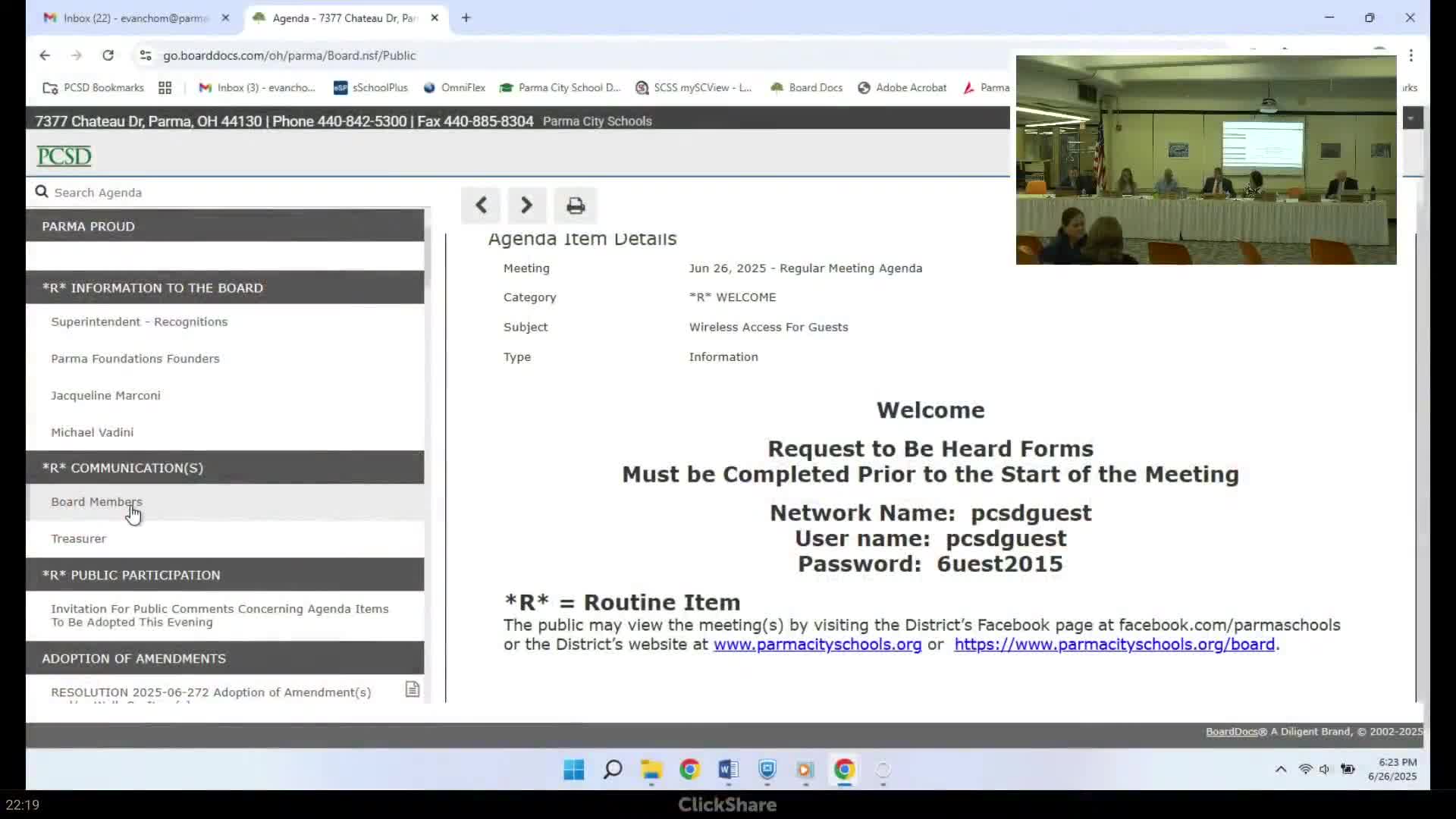Click the search magnifier icon in agenda panel
The width and height of the screenshot is (1456, 819).
point(42,192)
